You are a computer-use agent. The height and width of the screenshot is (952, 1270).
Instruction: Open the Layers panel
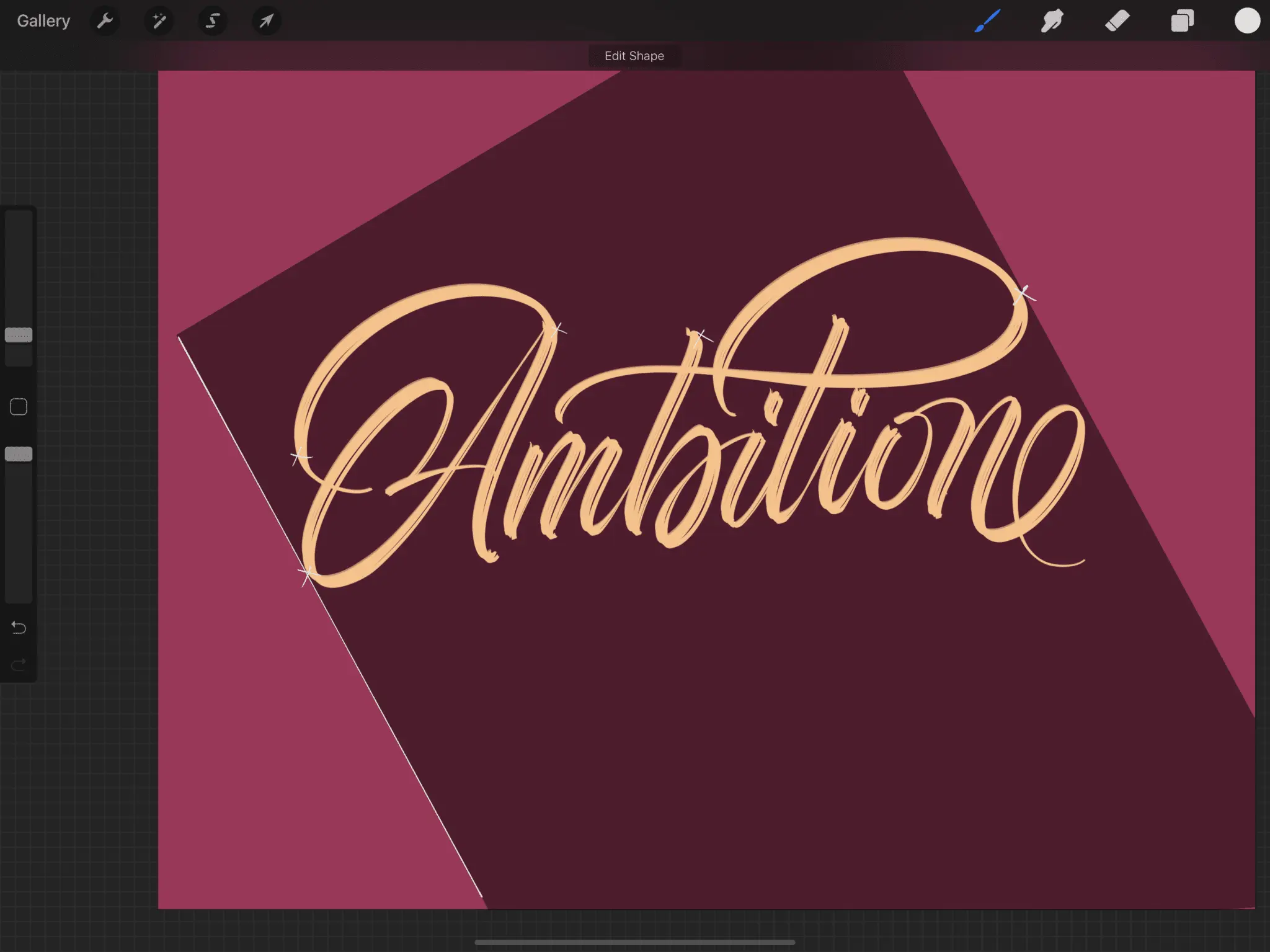coord(1182,21)
